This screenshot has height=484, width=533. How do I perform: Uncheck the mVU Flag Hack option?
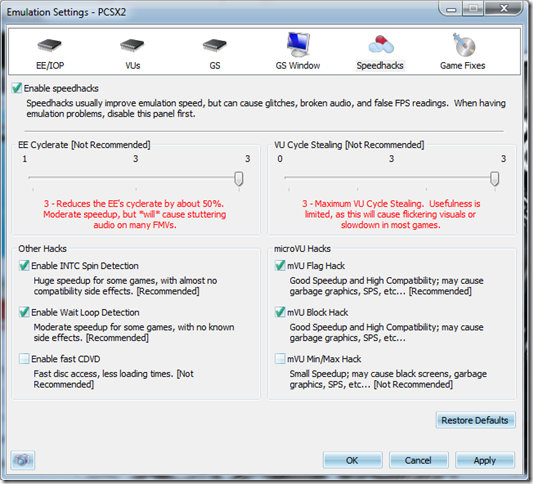point(280,265)
